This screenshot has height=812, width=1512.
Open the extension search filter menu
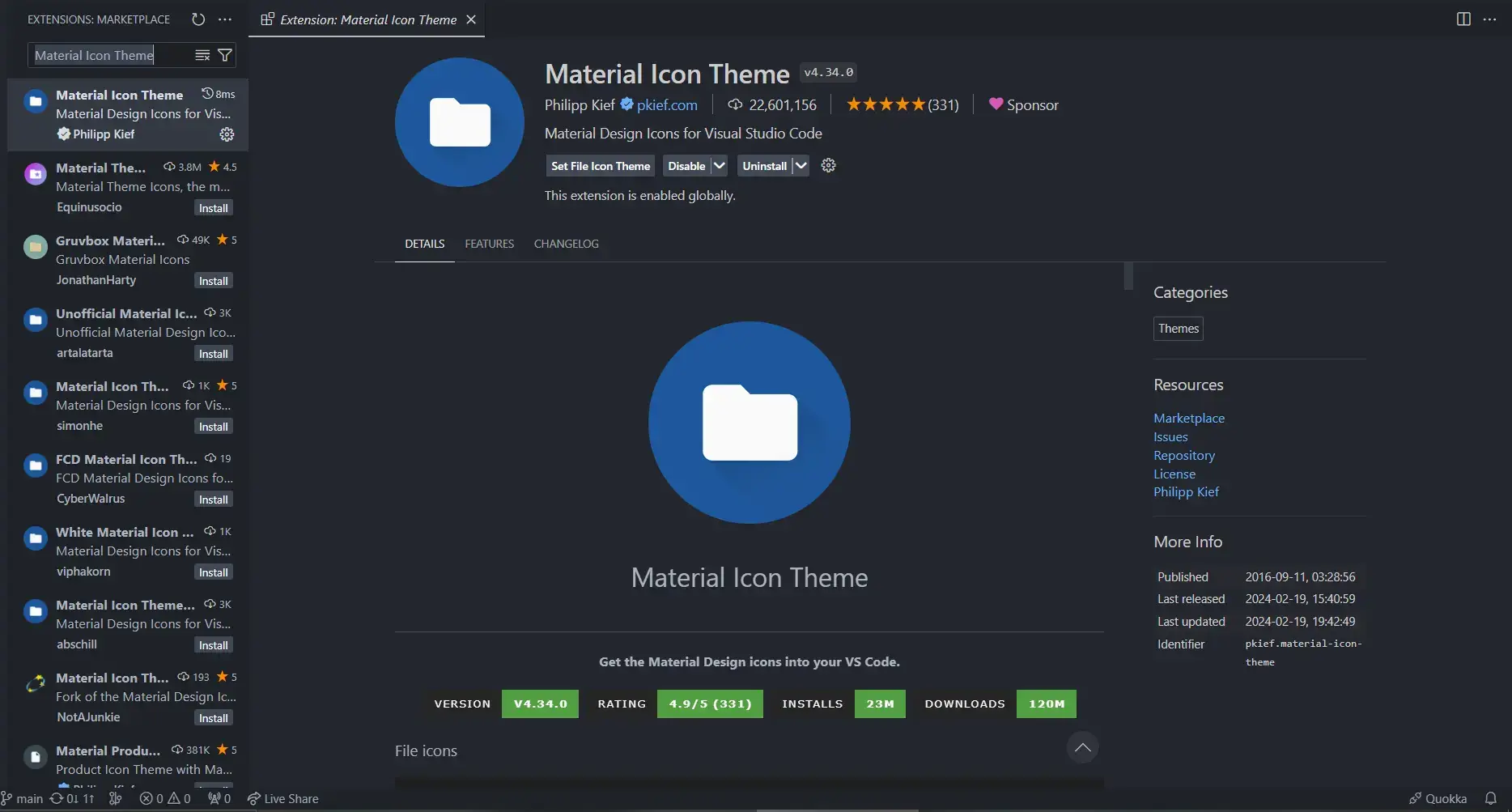coord(225,55)
